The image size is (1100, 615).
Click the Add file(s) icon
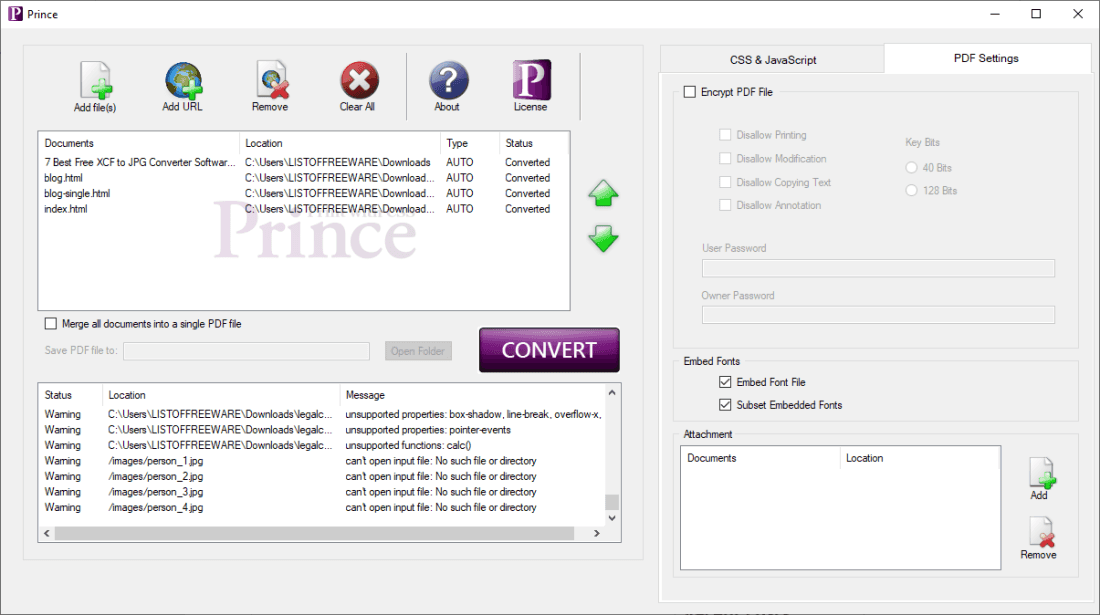(x=96, y=81)
